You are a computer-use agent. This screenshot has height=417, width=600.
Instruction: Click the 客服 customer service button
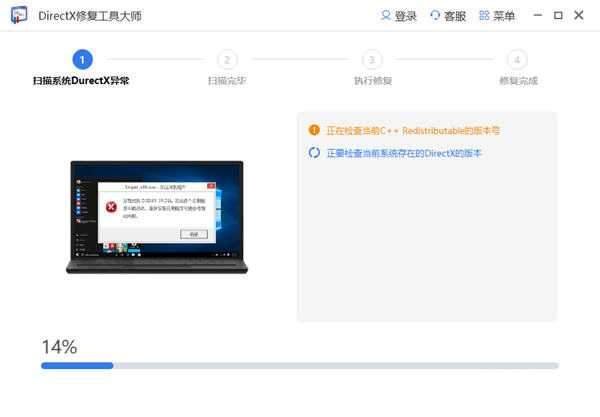point(448,16)
